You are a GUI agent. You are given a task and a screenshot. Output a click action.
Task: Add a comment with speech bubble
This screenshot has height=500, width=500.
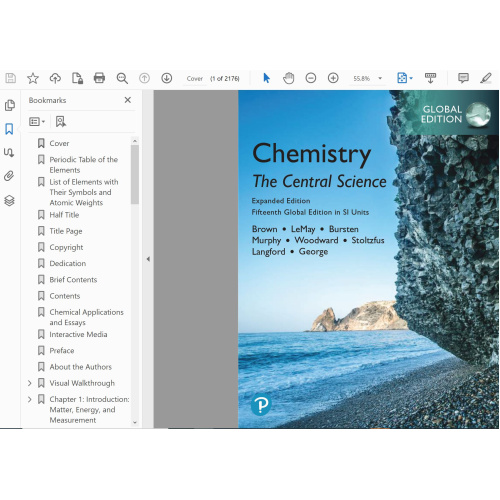(x=463, y=78)
